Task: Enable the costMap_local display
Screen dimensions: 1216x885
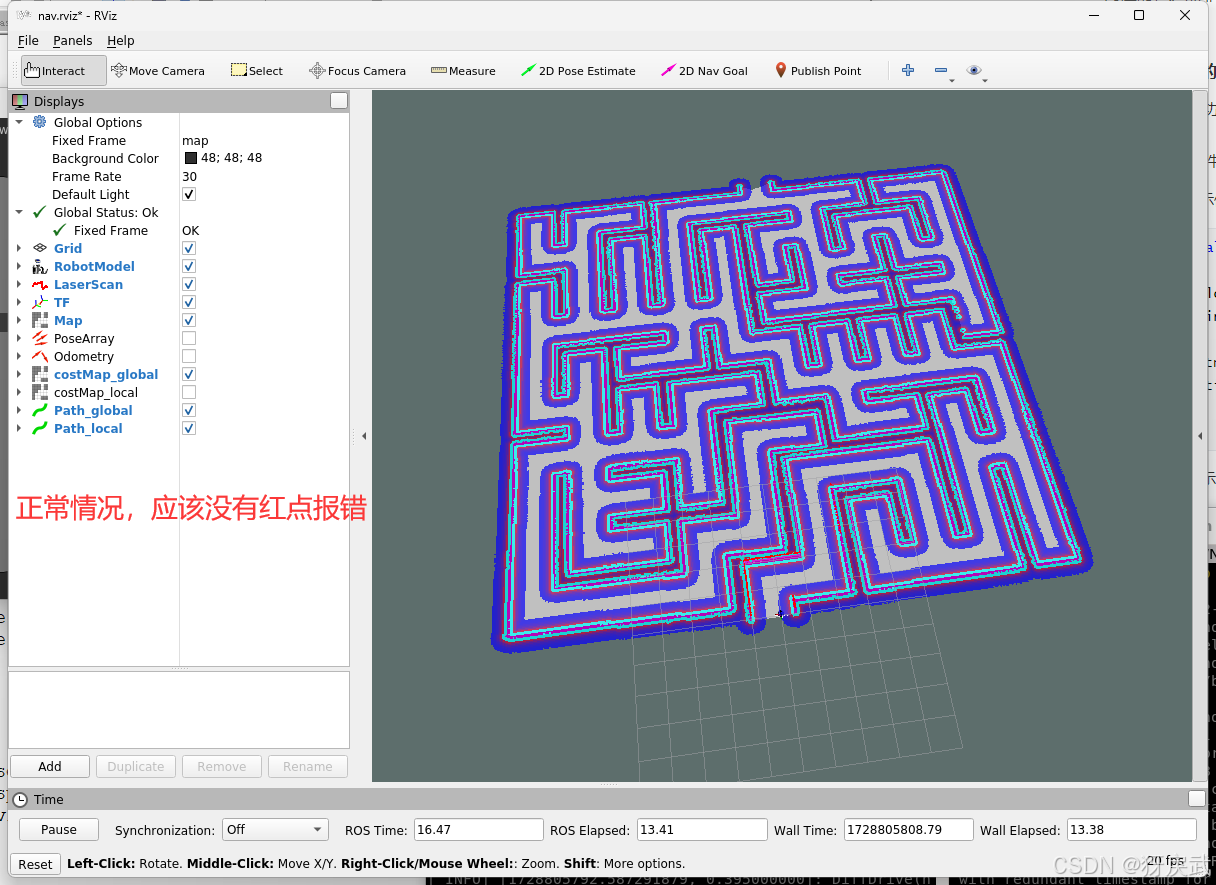Action: pyautogui.click(x=188, y=391)
